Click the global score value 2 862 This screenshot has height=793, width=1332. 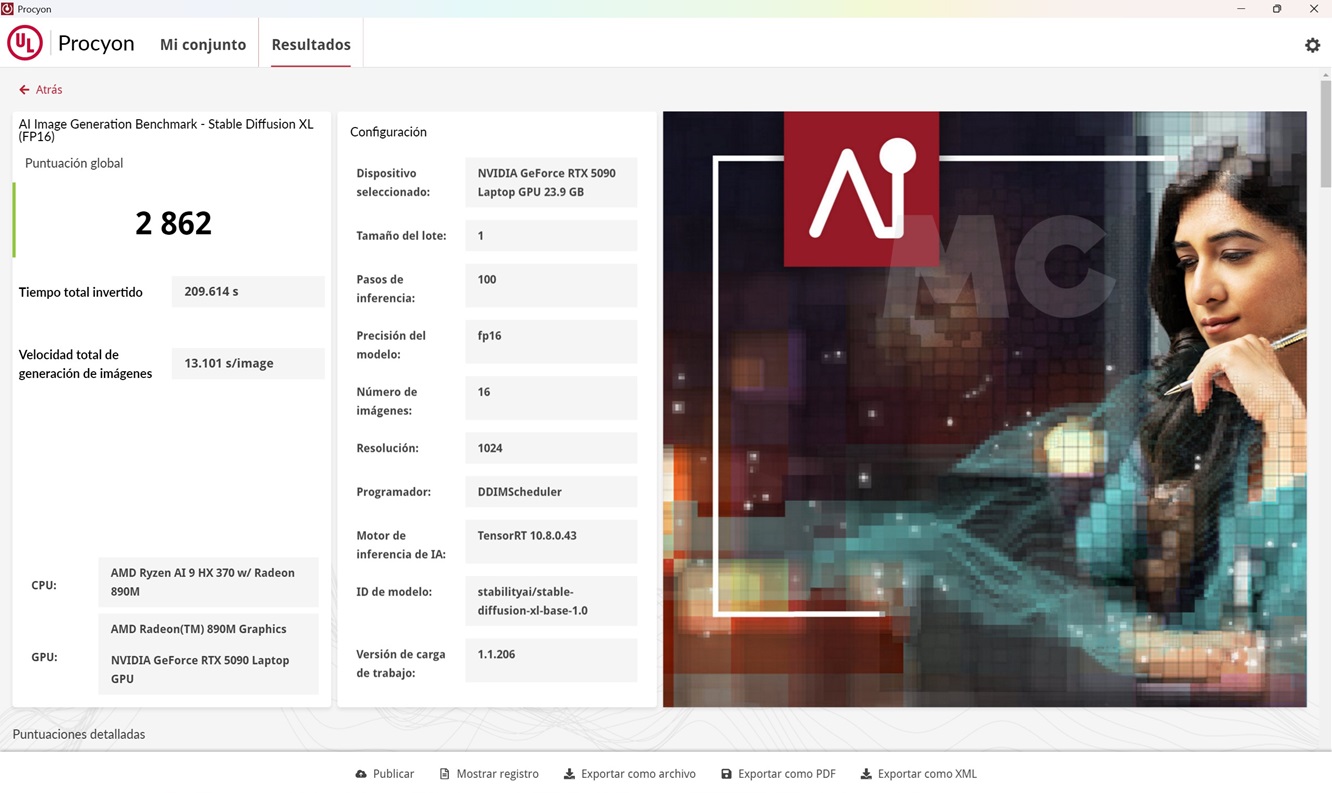173,223
